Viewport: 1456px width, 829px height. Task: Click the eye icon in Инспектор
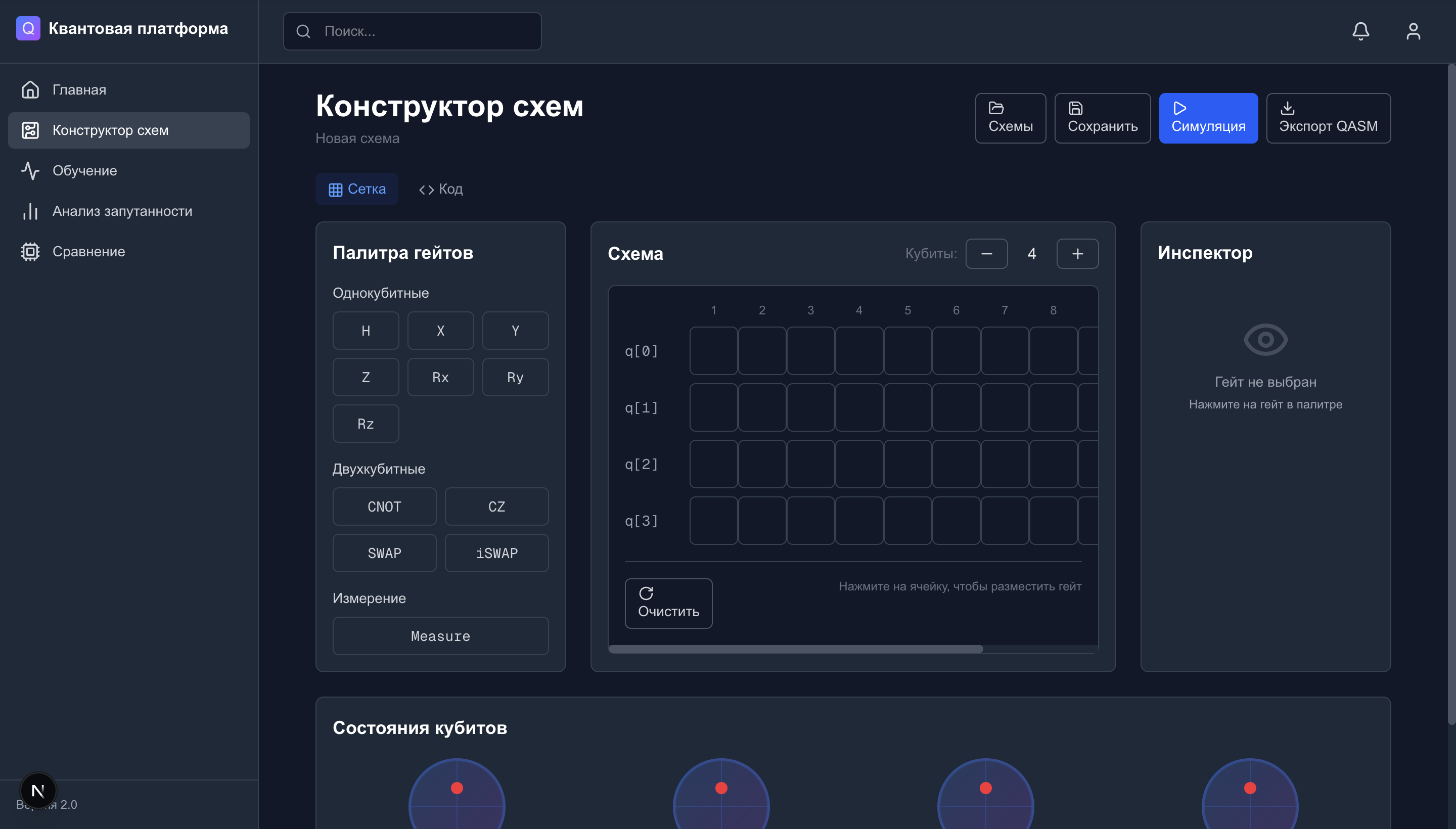(1265, 339)
